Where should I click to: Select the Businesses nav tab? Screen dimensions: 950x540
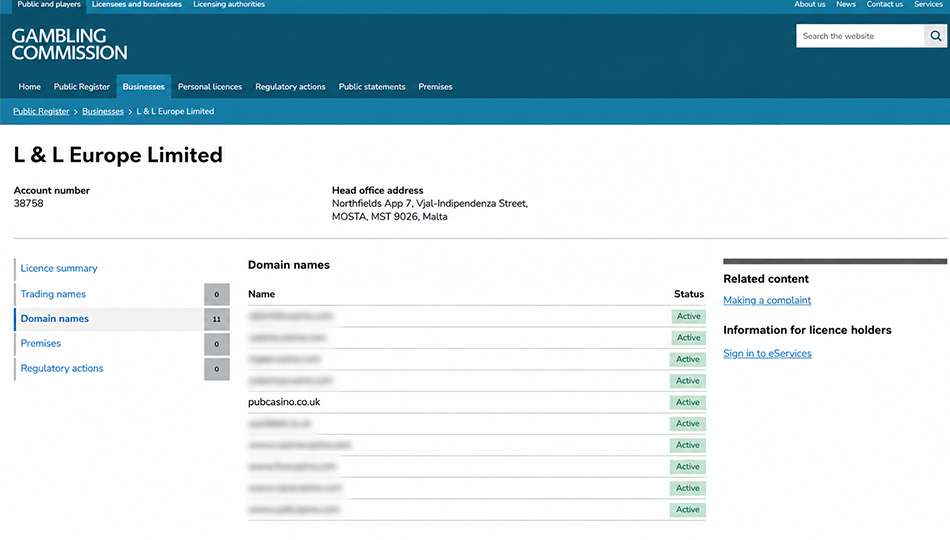click(x=144, y=87)
